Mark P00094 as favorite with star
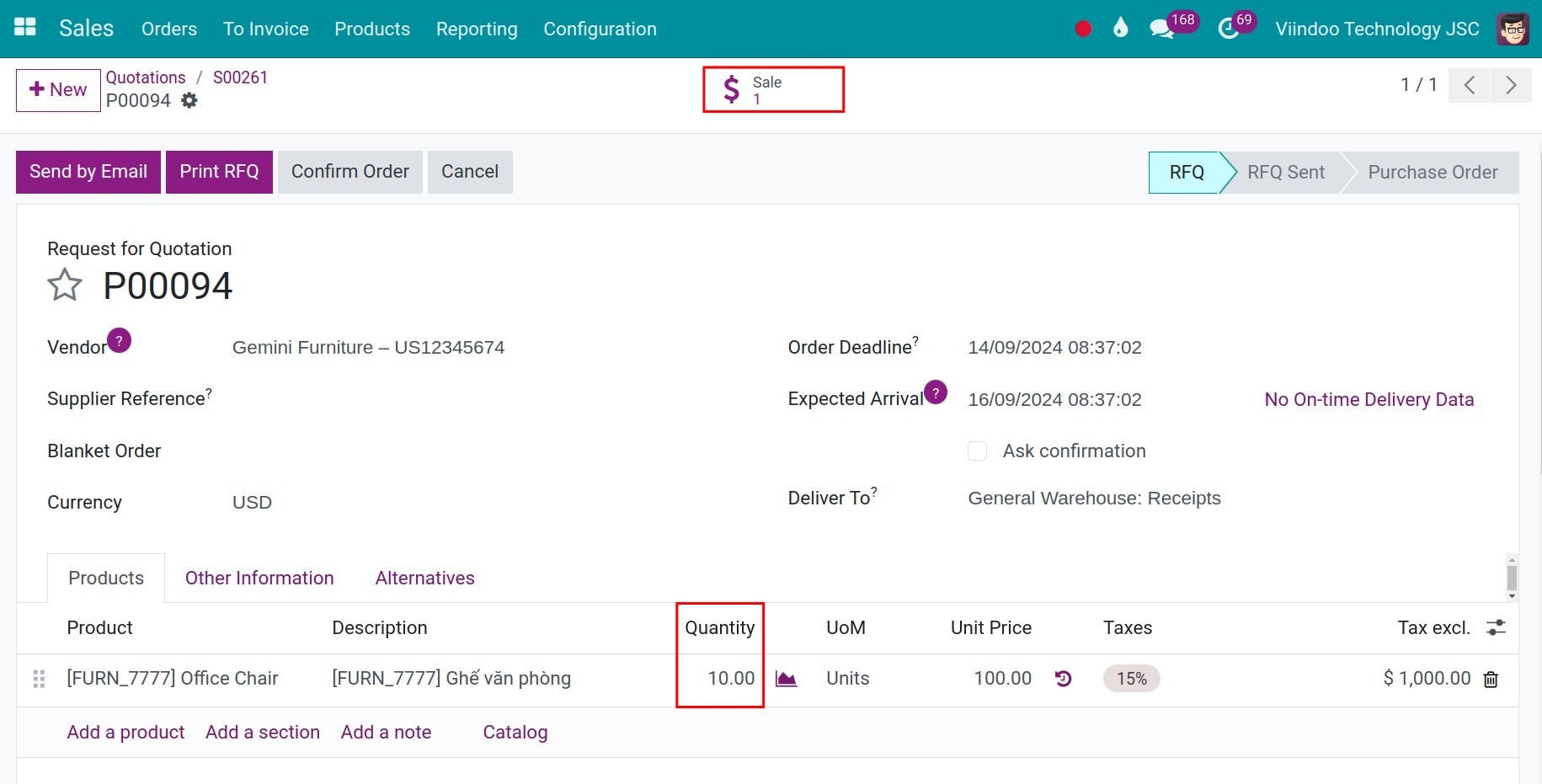The image size is (1542, 784). click(65, 285)
